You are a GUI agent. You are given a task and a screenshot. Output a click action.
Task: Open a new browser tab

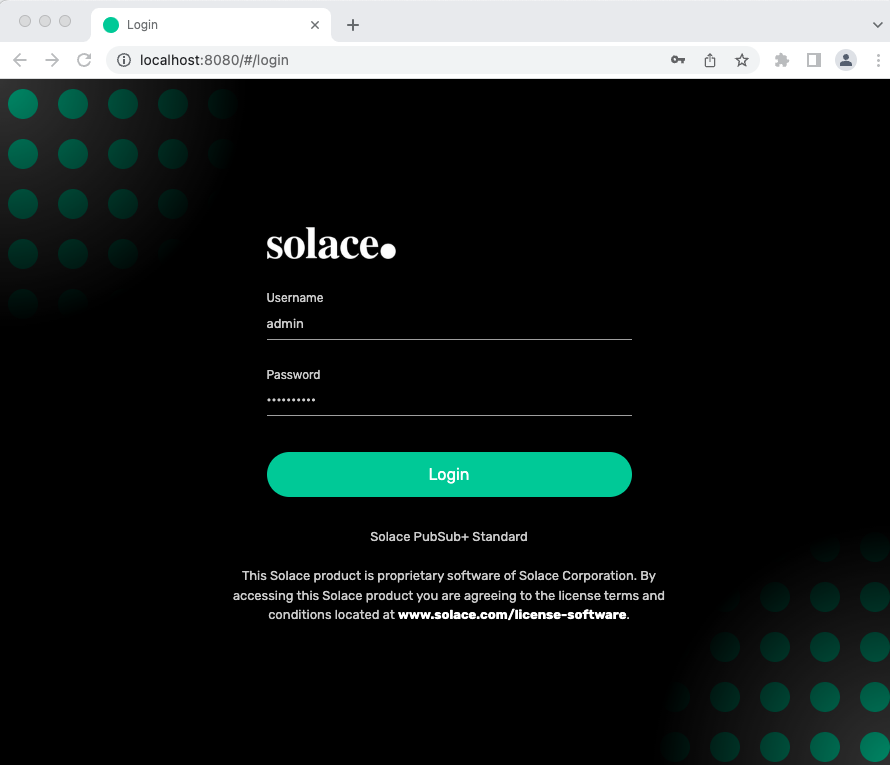353,24
